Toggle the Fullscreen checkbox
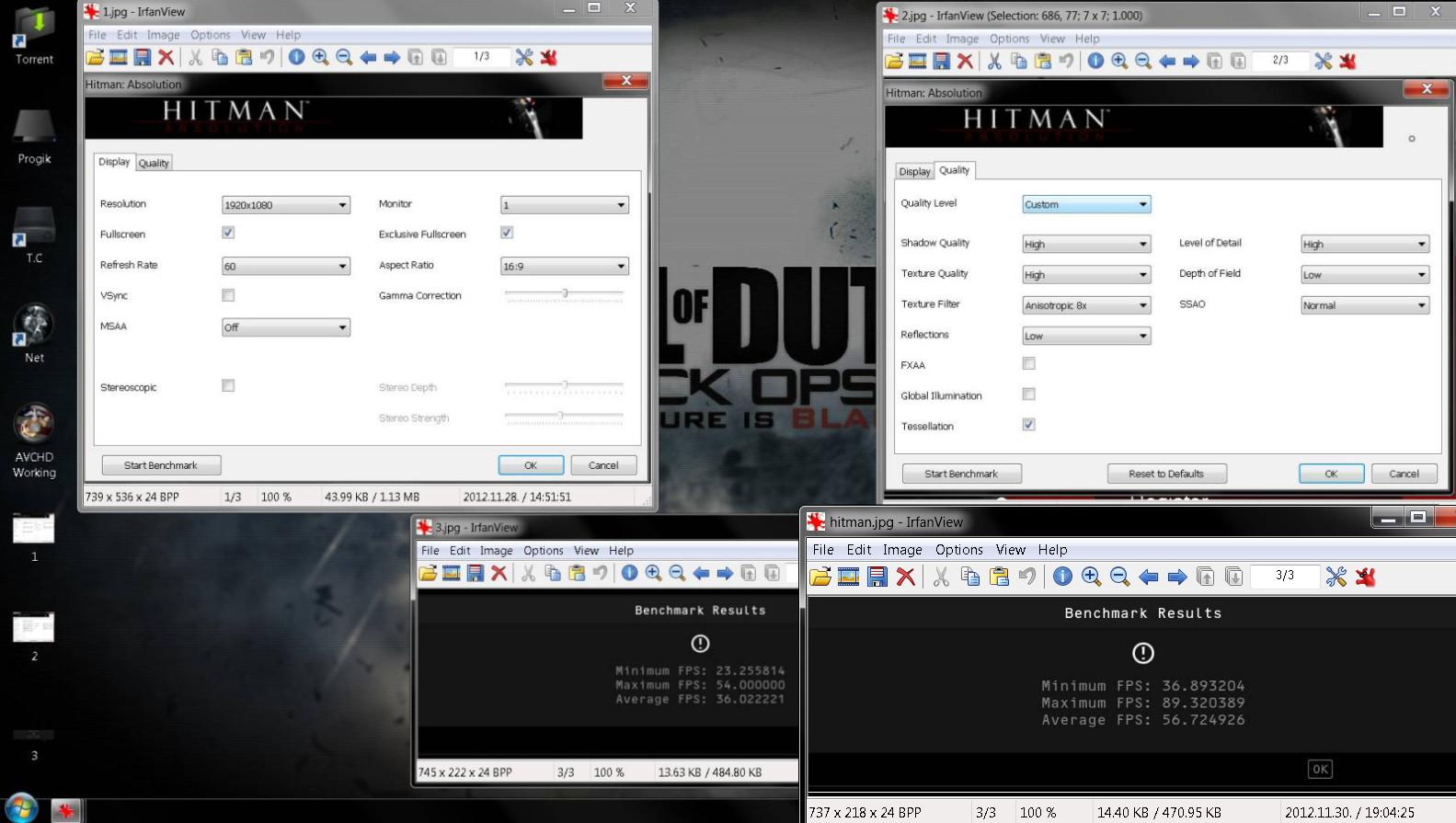The width and height of the screenshot is (1456, 823). pyautogui.click(x=228, y=233)
